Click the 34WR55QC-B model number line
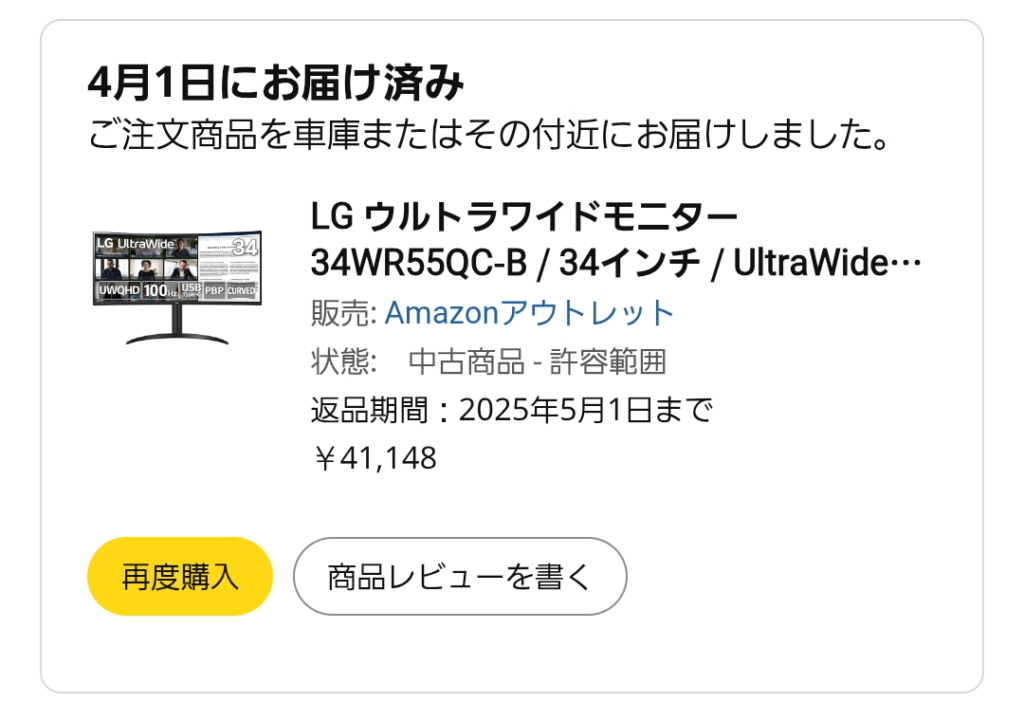 pos(418,264)
